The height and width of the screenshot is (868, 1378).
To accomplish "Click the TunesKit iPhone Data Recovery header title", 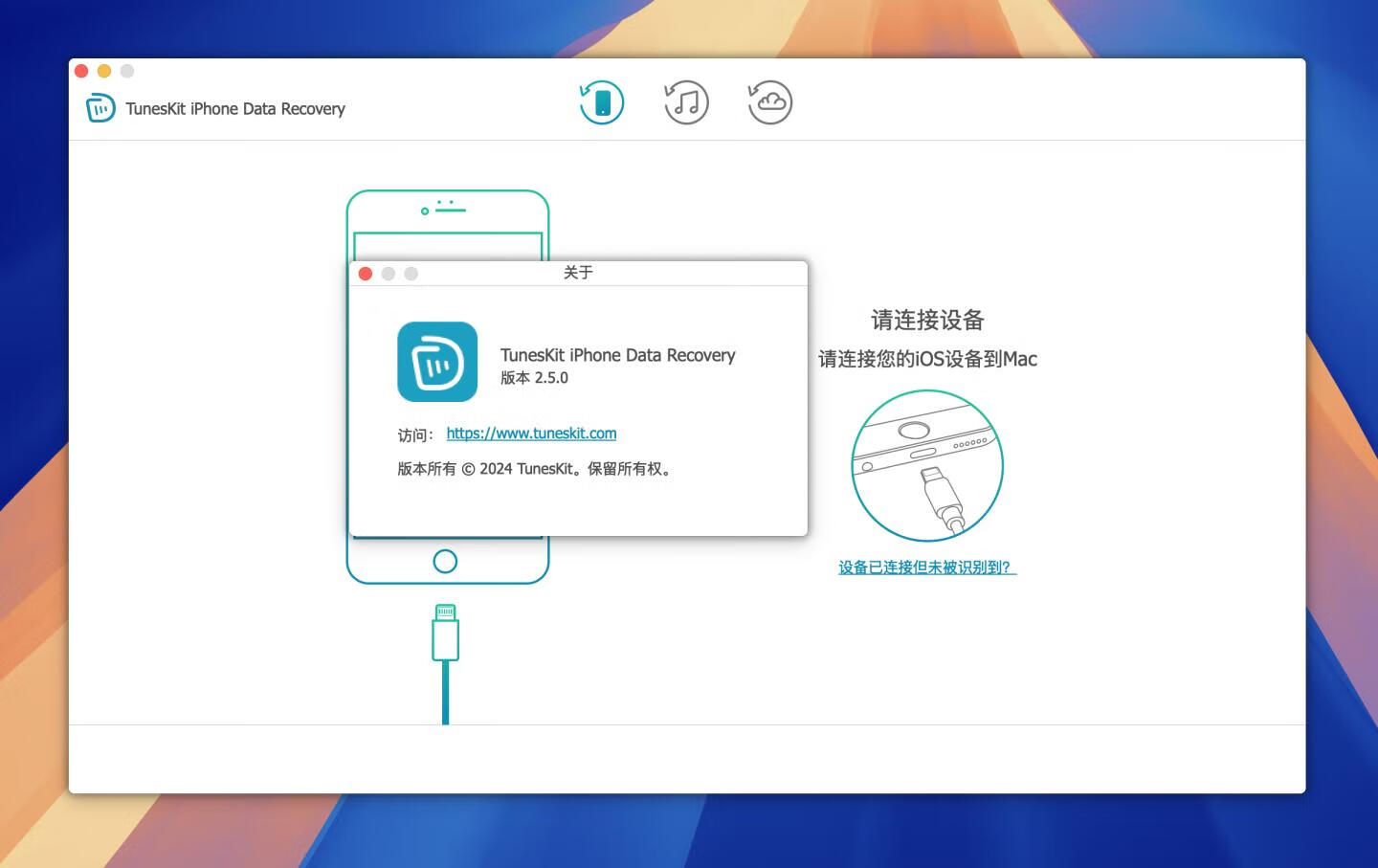I will 235,109.
